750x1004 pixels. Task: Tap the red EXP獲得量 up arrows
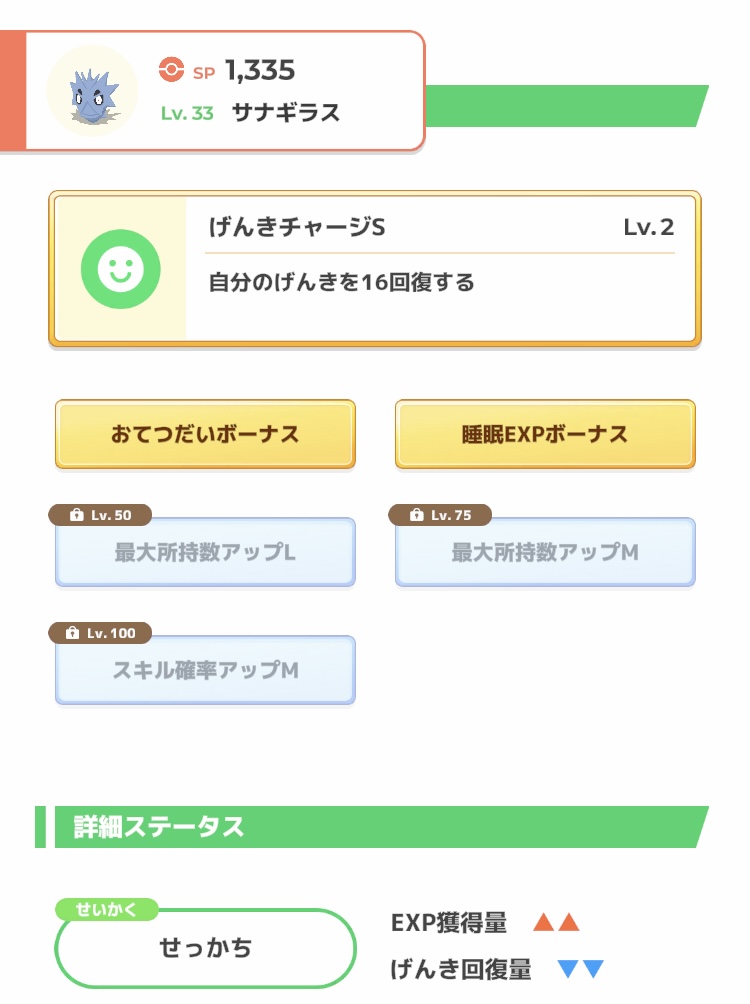556,922
